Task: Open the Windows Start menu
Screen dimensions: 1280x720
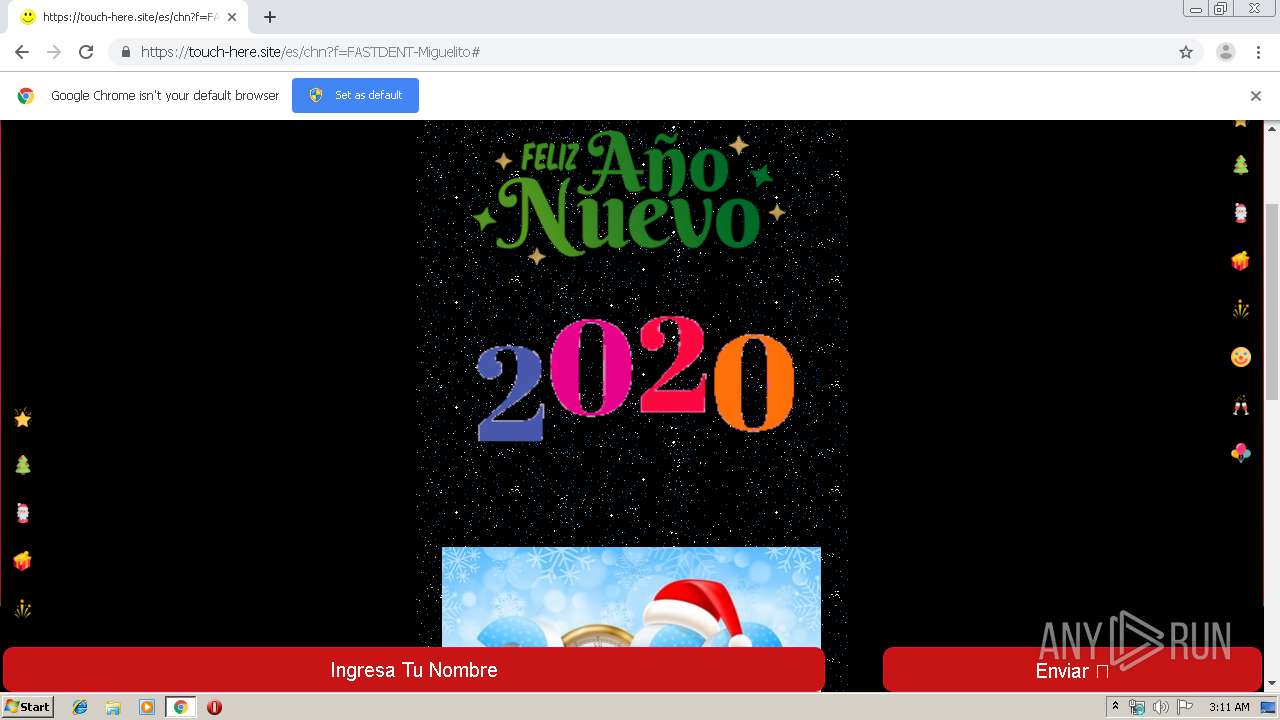Action: (x=28, y=707)
